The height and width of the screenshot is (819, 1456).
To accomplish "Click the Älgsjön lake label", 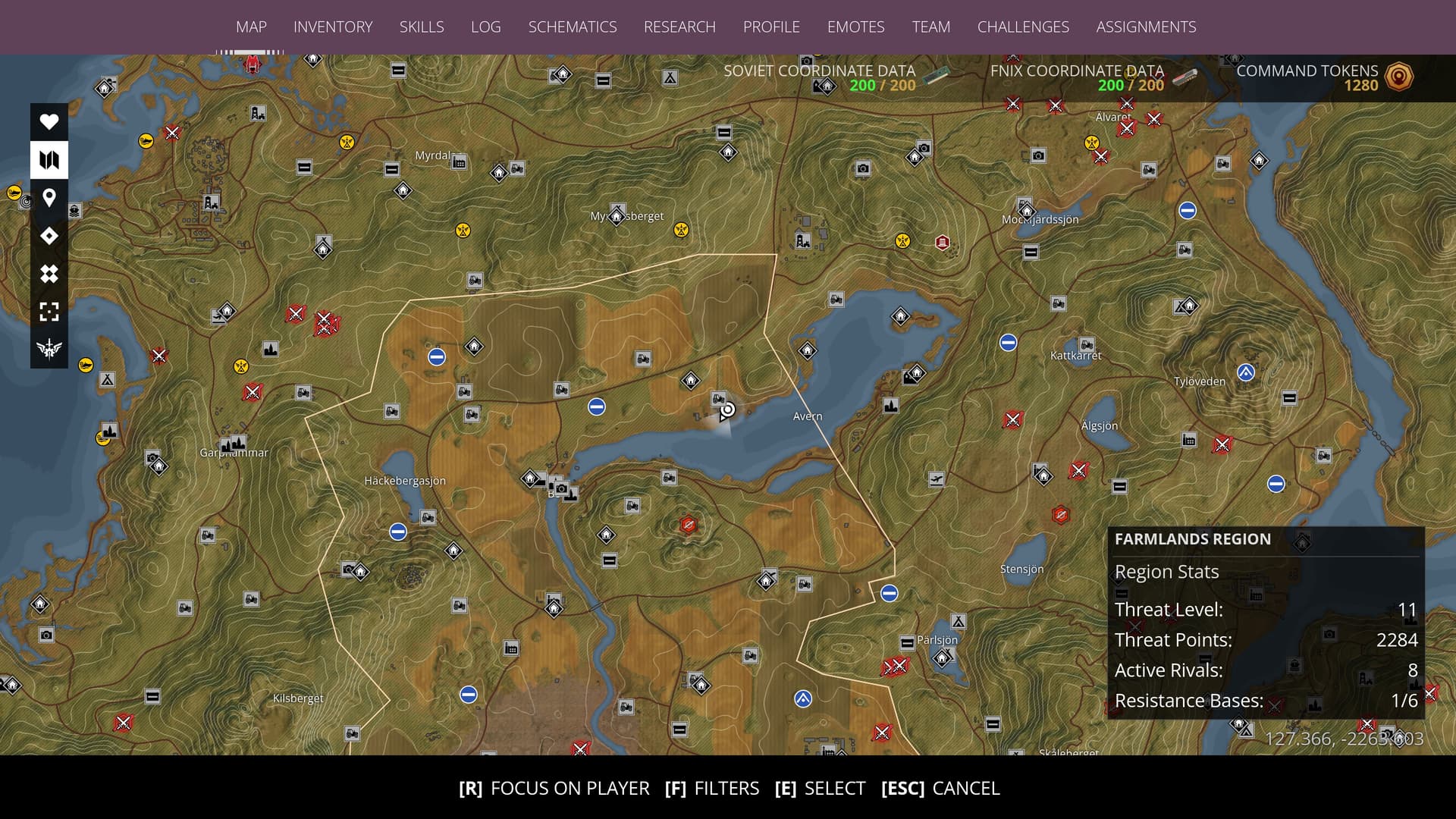I will pos(1100,426).
